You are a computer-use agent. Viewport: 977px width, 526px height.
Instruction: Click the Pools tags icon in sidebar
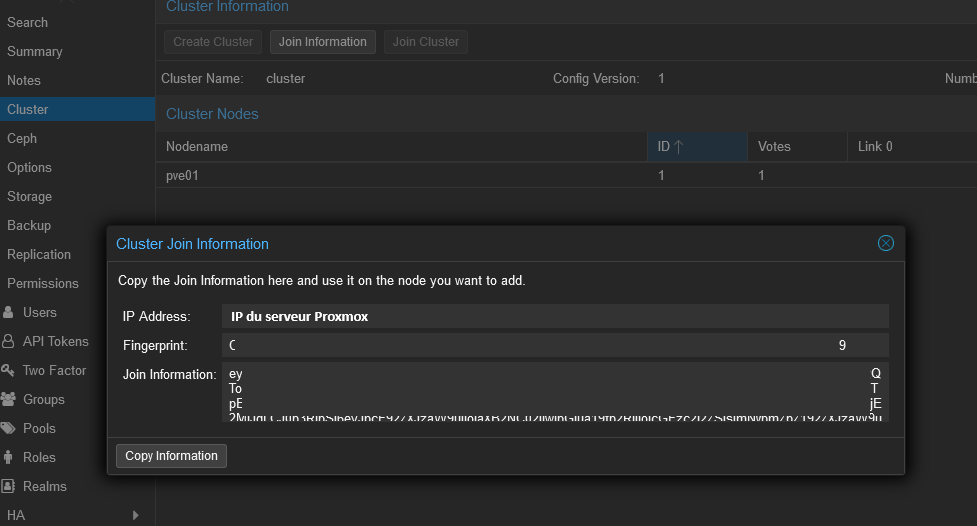pos(8,428)
